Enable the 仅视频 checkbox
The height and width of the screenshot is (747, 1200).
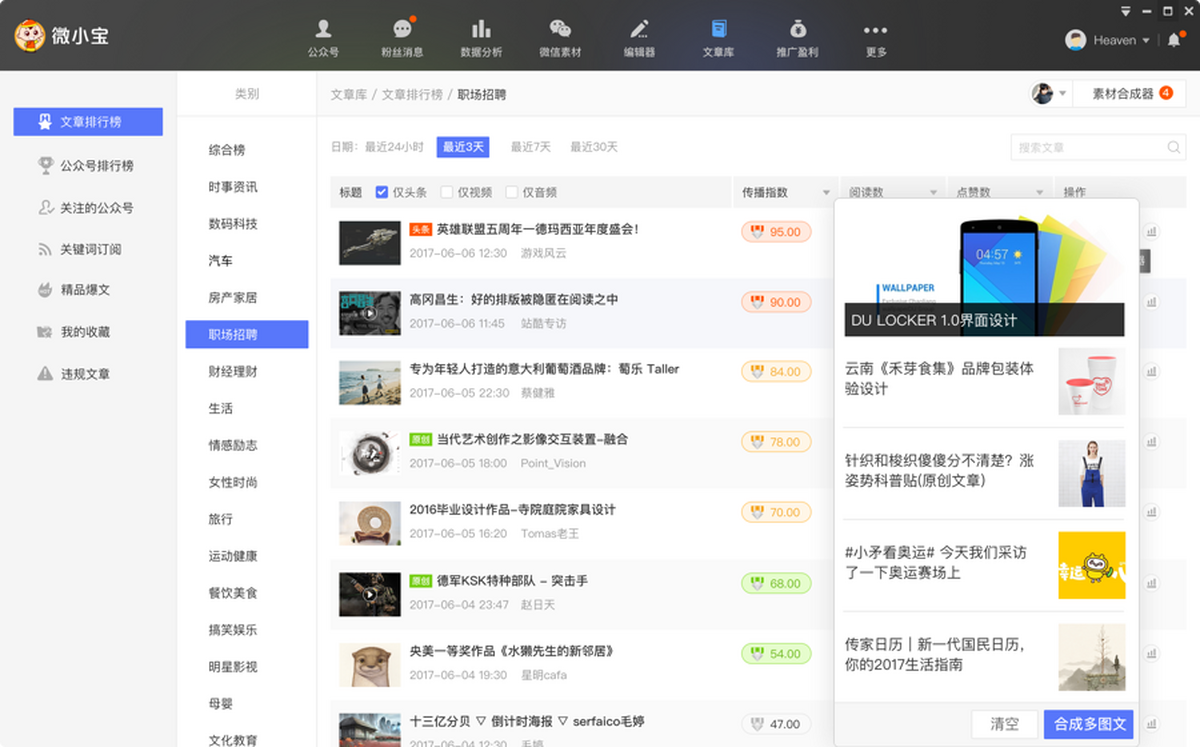[447, 192]
